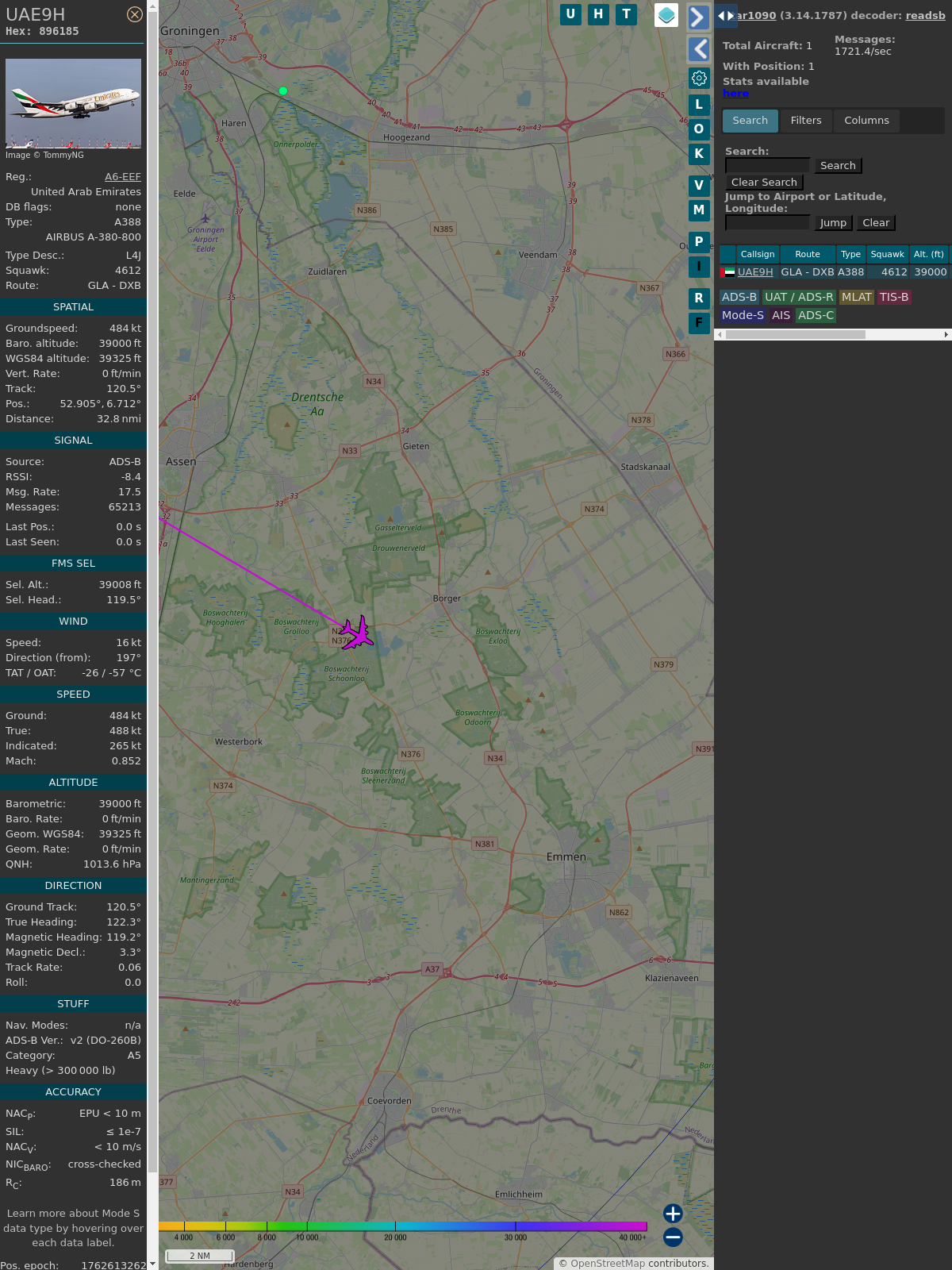Toggle the ADS-B source legend
Image resolution: width=952 pixels, height=1270 pixels.
tap(739, 297)
